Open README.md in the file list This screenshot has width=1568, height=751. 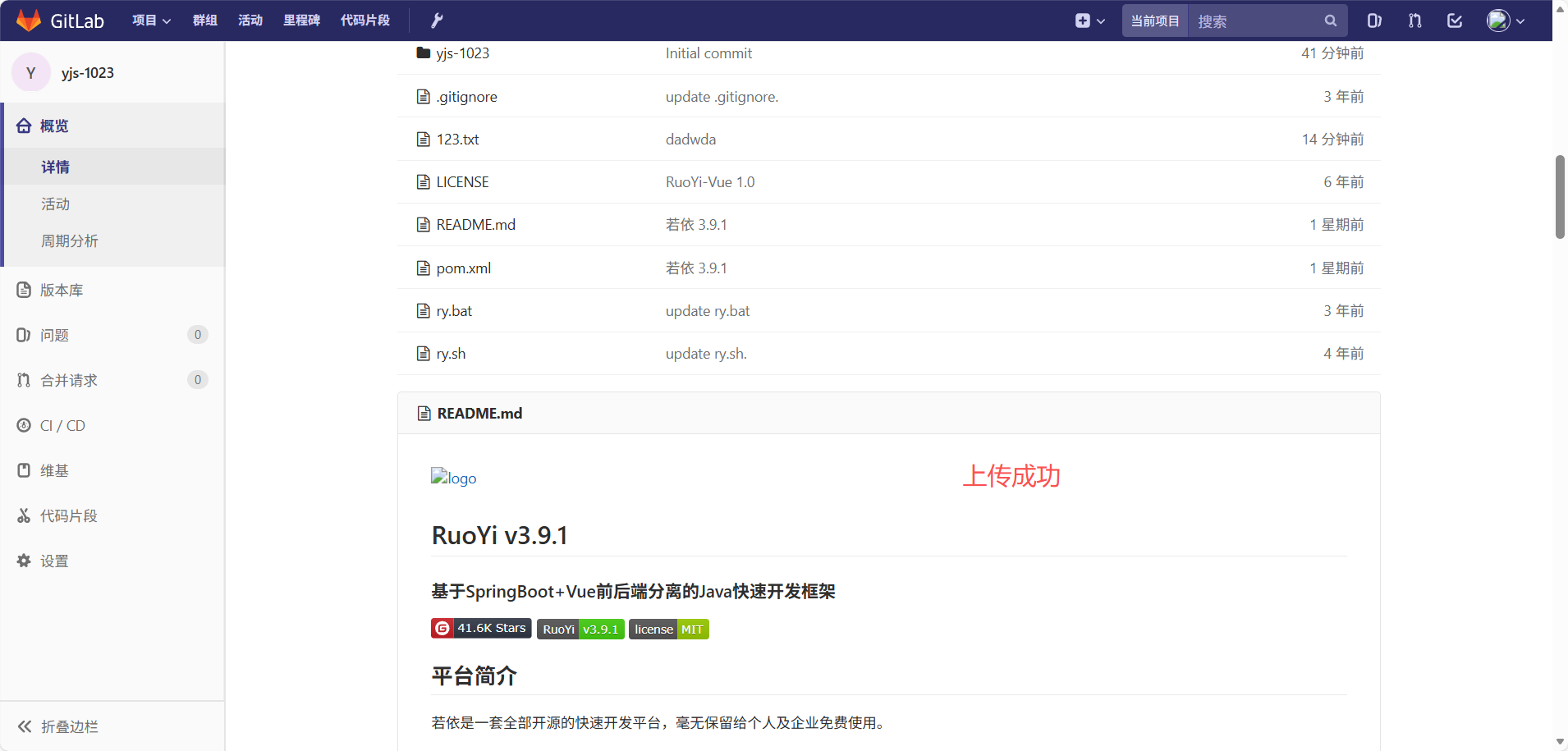pos(476,225)
